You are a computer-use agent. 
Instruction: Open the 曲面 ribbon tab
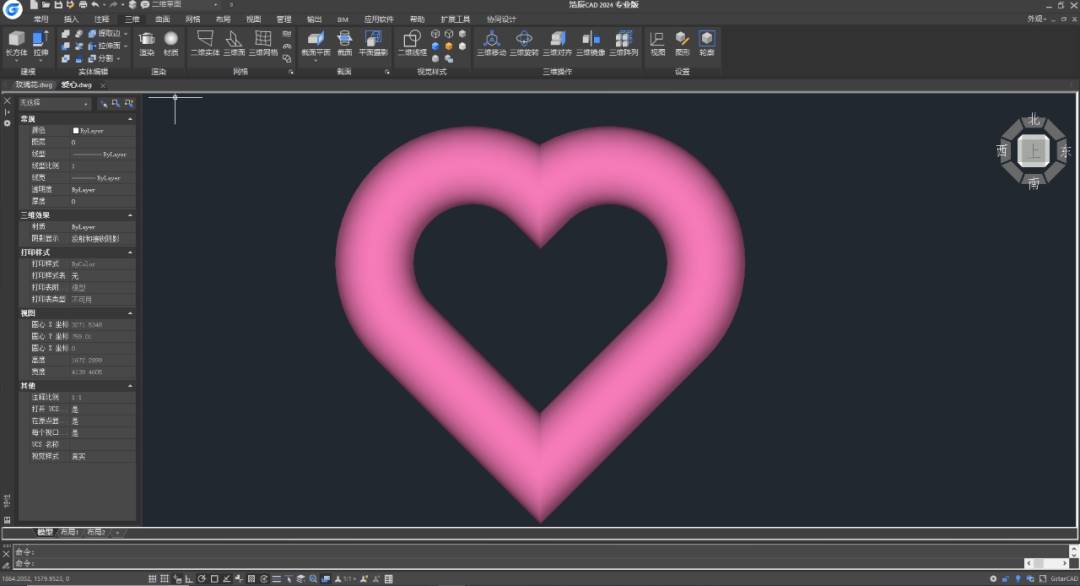point(162,19)
